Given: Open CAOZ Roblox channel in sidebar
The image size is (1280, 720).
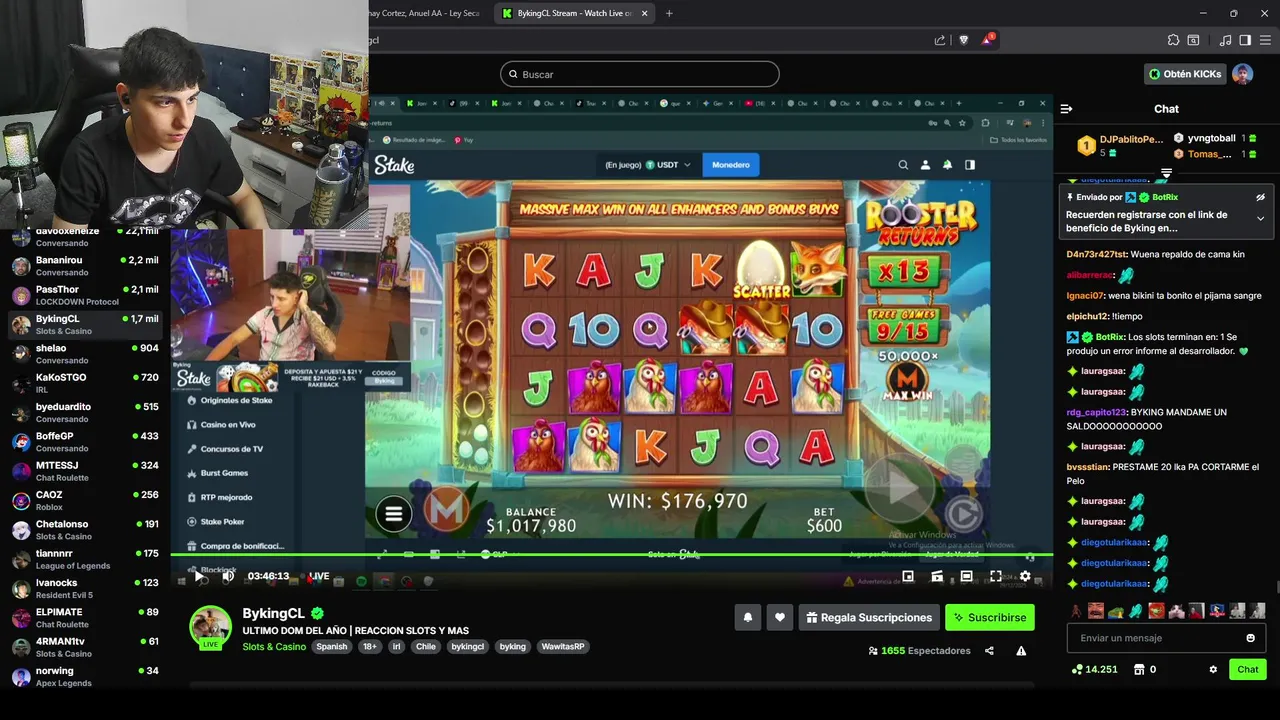Looking at the screenshot, I should pyautogui.click(x=85, y=500).
